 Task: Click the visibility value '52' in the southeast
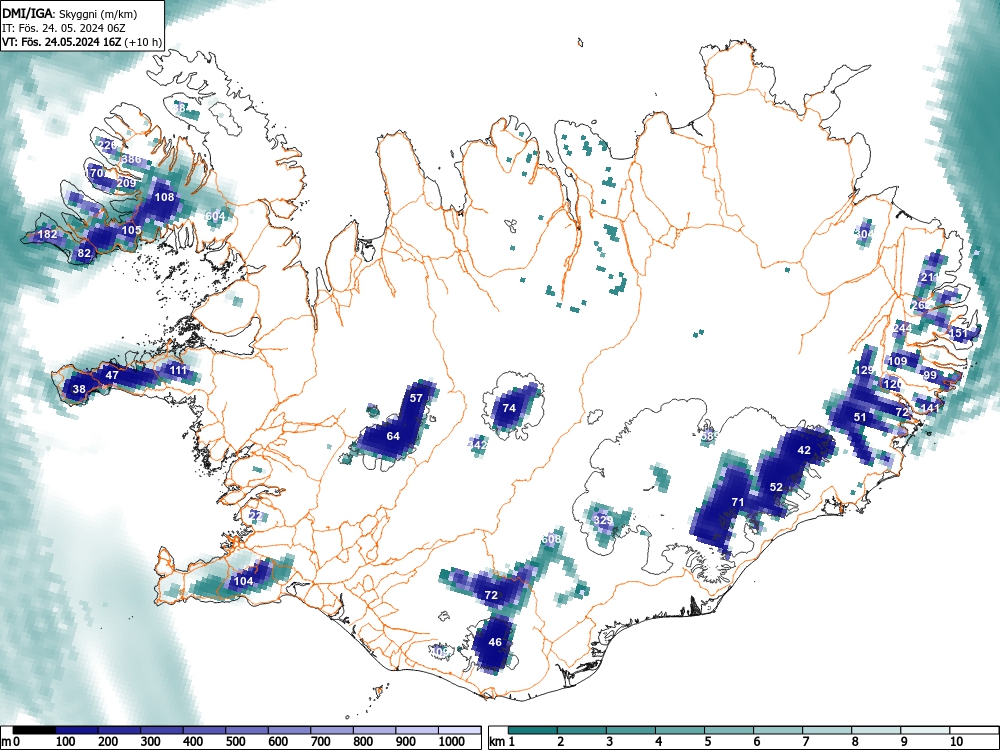(776, 487)
